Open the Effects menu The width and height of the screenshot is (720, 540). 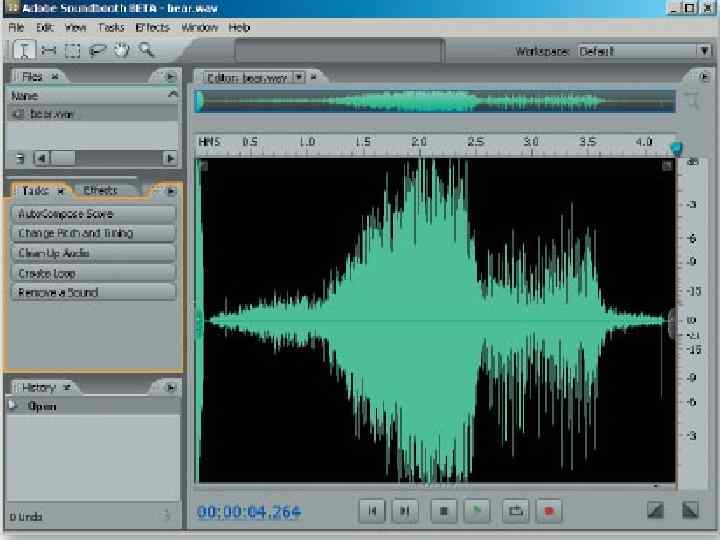pos(152,28)
